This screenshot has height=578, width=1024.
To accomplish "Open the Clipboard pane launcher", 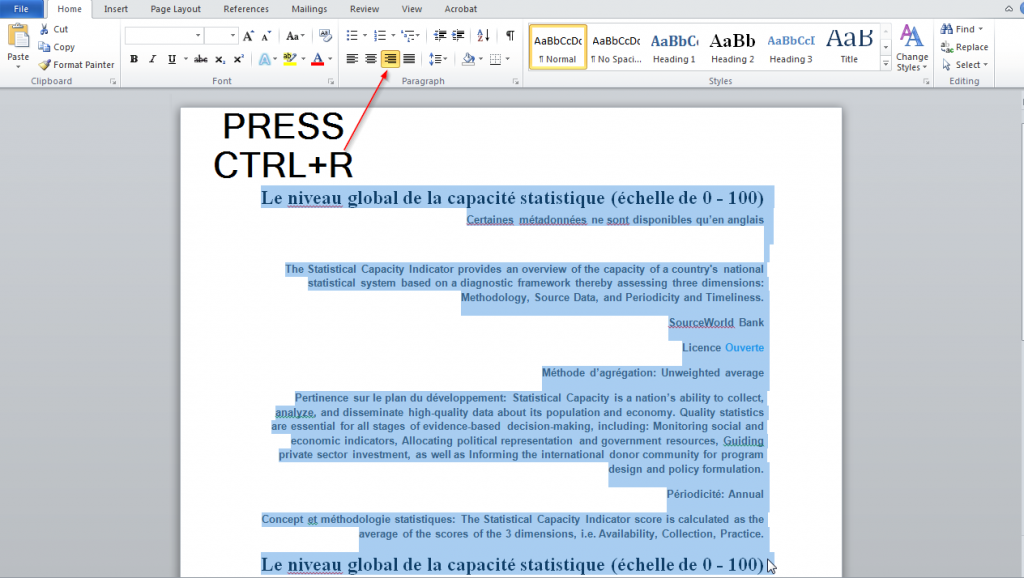I will pos(113,82).
